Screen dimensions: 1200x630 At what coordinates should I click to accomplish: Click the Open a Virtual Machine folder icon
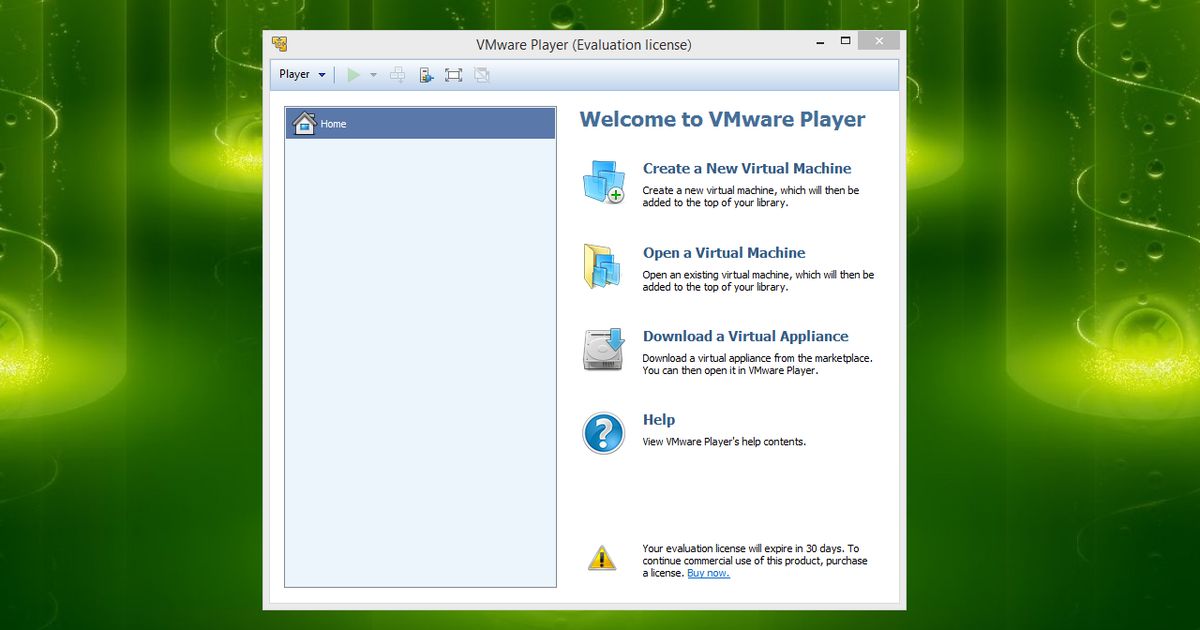(603, 266)
